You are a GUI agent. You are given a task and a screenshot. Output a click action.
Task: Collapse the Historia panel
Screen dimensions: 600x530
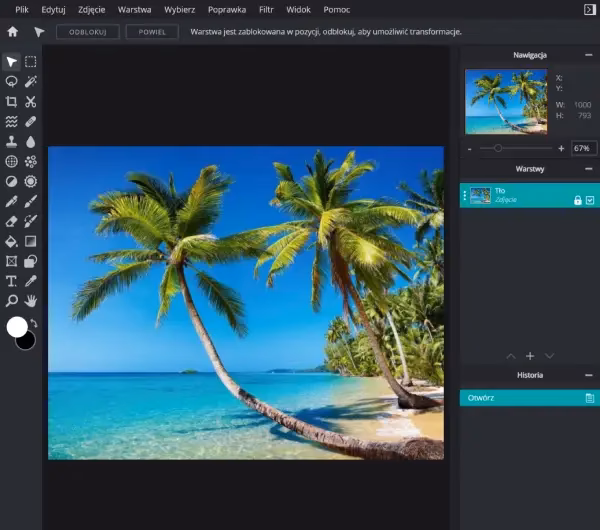pyautogui.click(x=589, y=375)
